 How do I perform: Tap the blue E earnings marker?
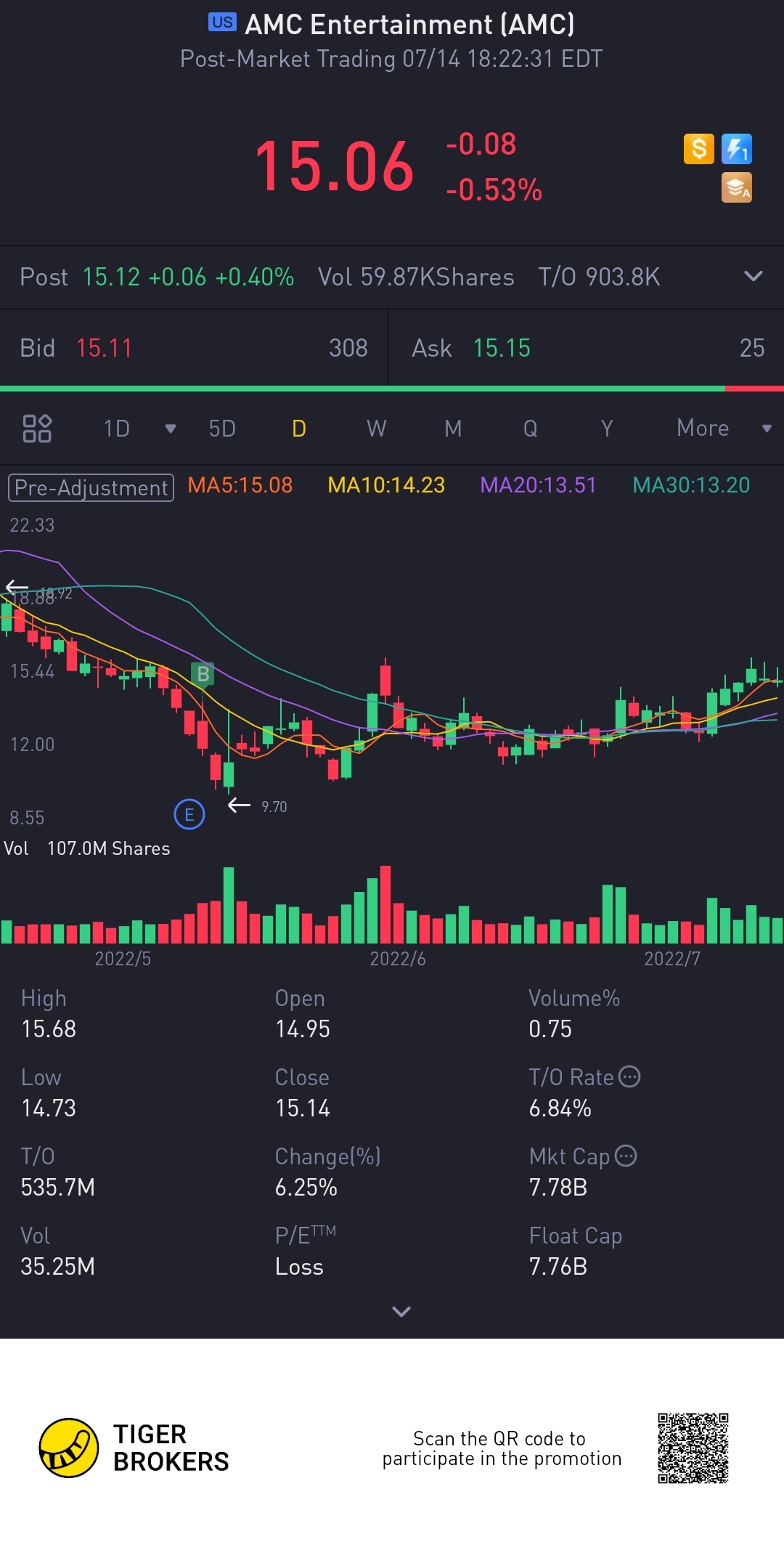point(189,814)
